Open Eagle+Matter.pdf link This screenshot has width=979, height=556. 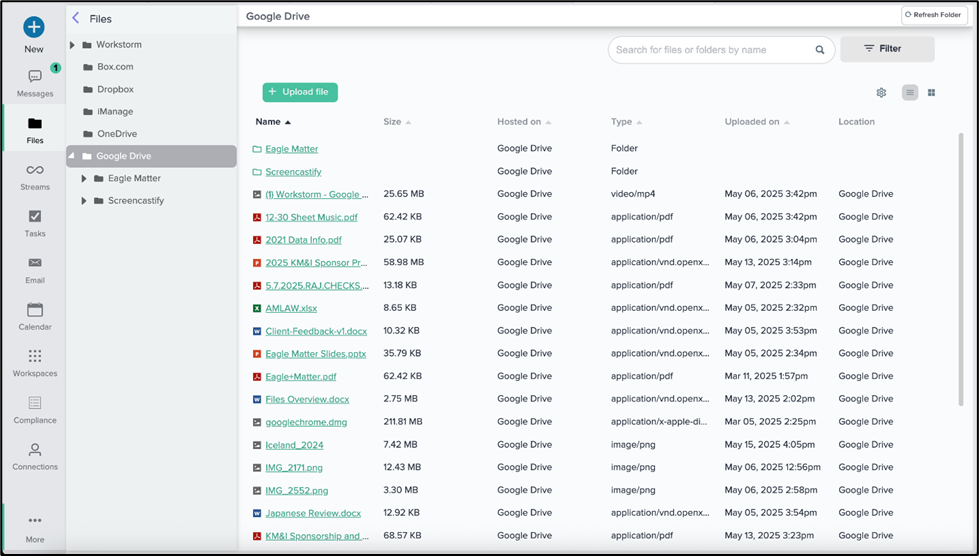pyautogui.click(x=301, y=377)
